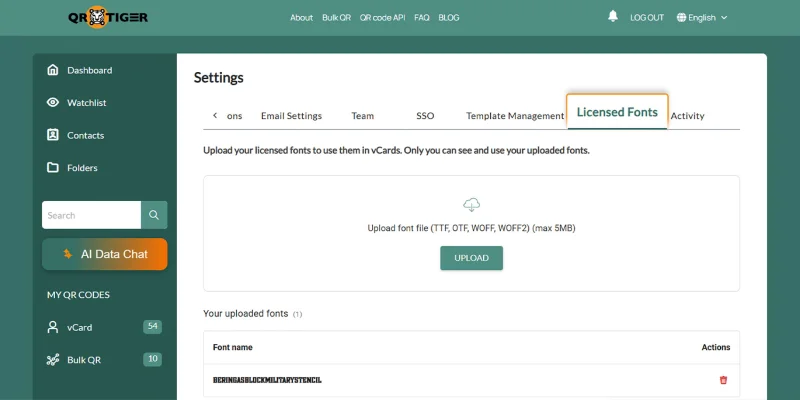Open the English language dropdown
Viewport: 800px width, 400px height.
click(x=702, y=17)
